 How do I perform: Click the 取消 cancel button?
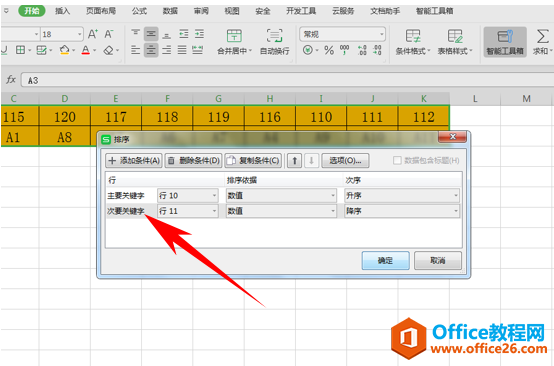pyautogui.click(x=438, y=261)
